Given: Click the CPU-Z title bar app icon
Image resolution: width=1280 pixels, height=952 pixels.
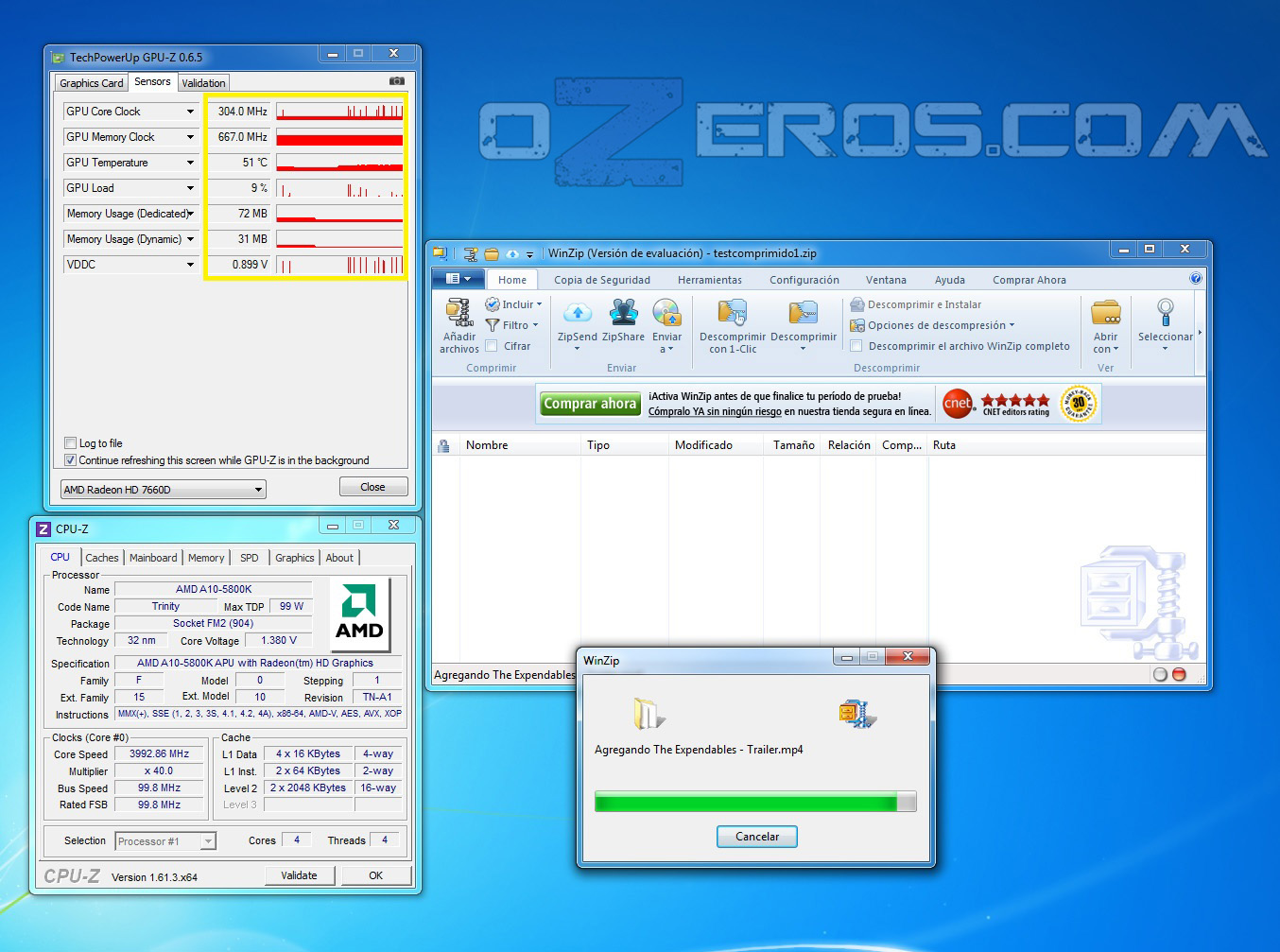Looking at the screenshot, I should (x=43, y=529).
